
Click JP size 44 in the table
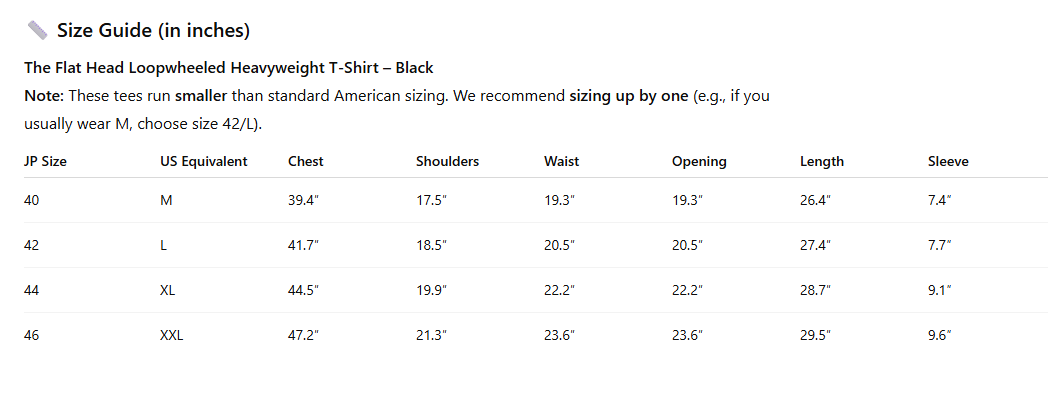click(32, 290)
